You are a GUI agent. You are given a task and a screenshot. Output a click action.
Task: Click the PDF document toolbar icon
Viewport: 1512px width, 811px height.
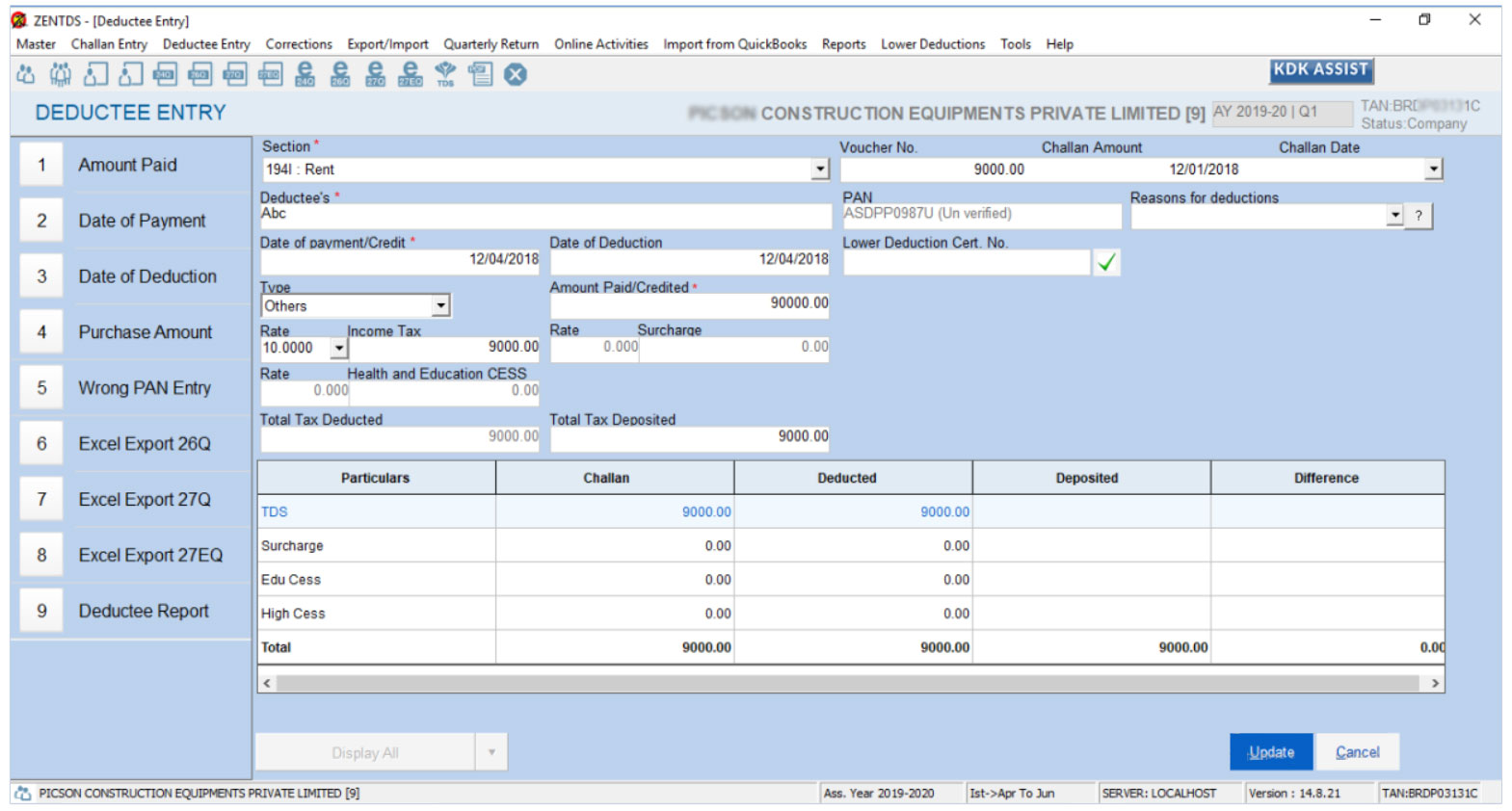click(x=480, y=74)
